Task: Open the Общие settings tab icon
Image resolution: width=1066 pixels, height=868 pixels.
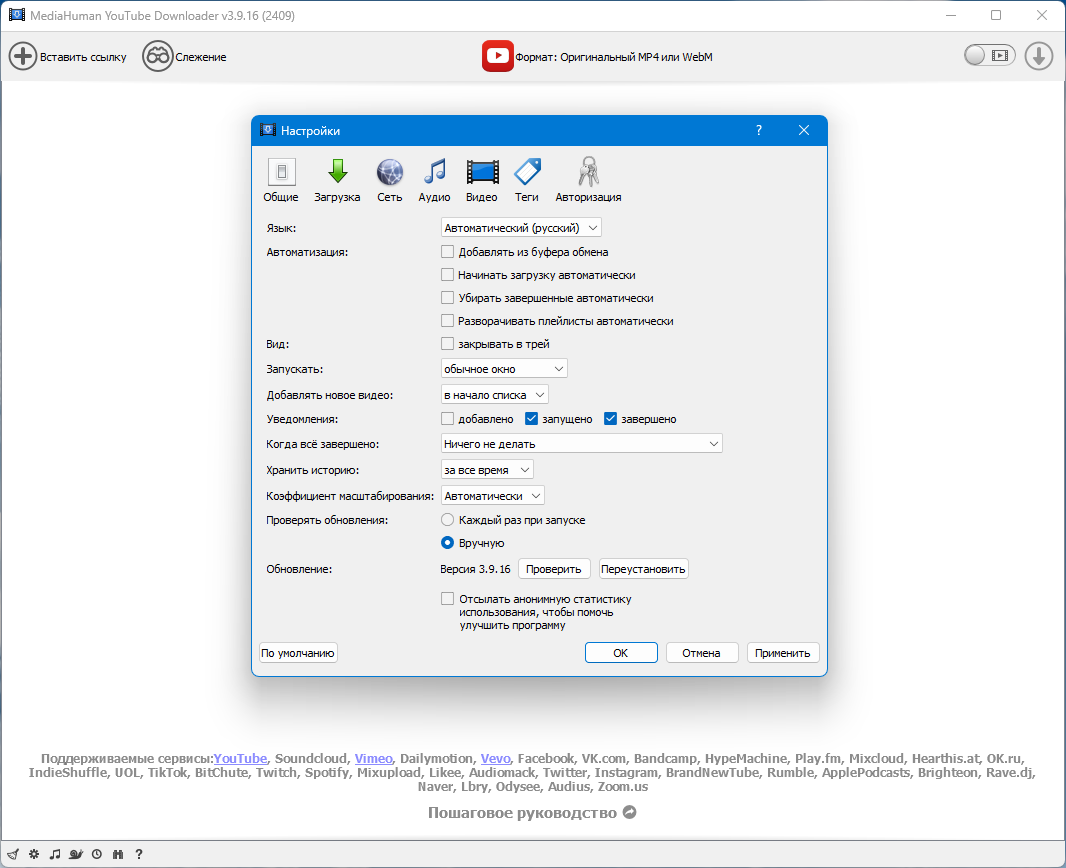Action: 281,172
